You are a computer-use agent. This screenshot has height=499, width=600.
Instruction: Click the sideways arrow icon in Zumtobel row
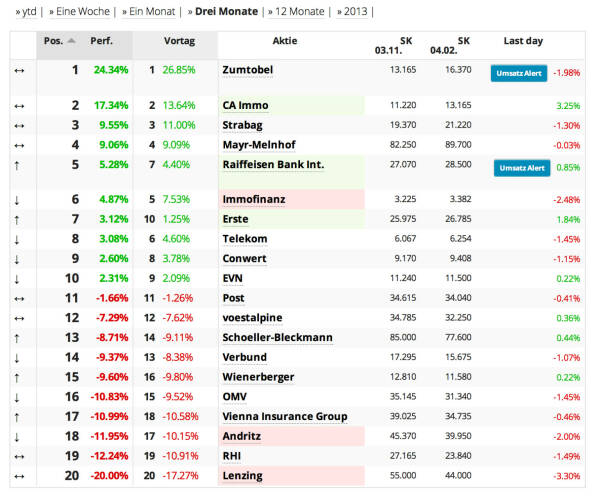point(19,70)
